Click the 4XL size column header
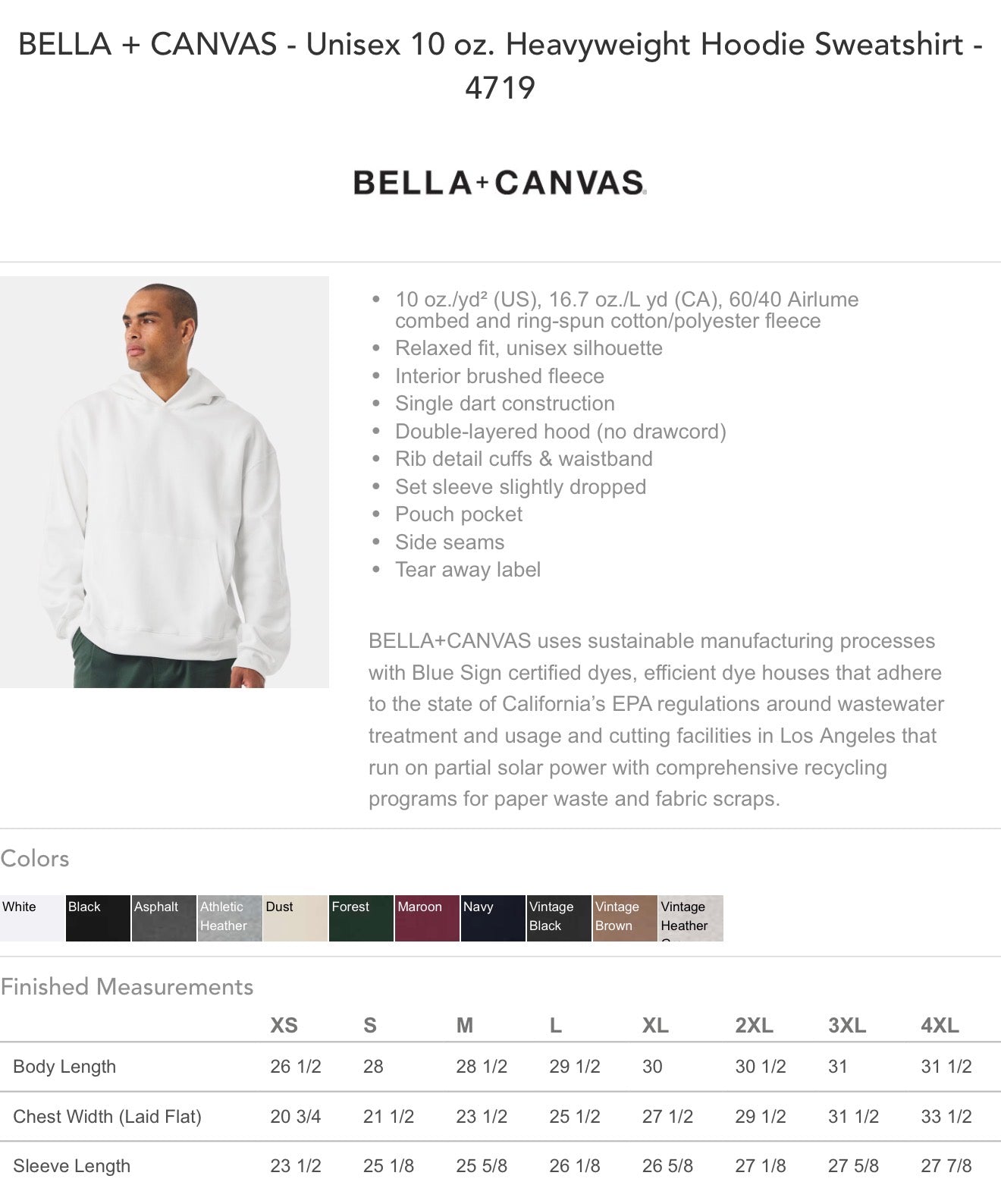 [x=940, y=1026]
